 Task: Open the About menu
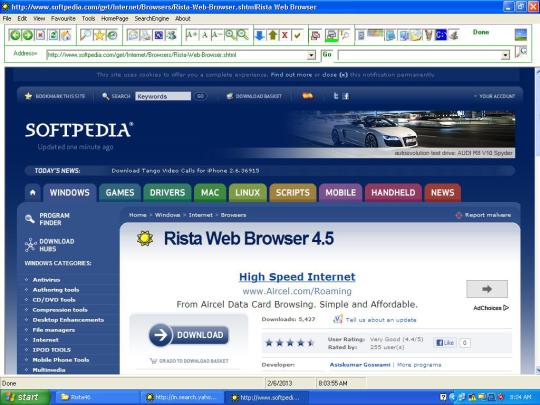coord(183,18)
